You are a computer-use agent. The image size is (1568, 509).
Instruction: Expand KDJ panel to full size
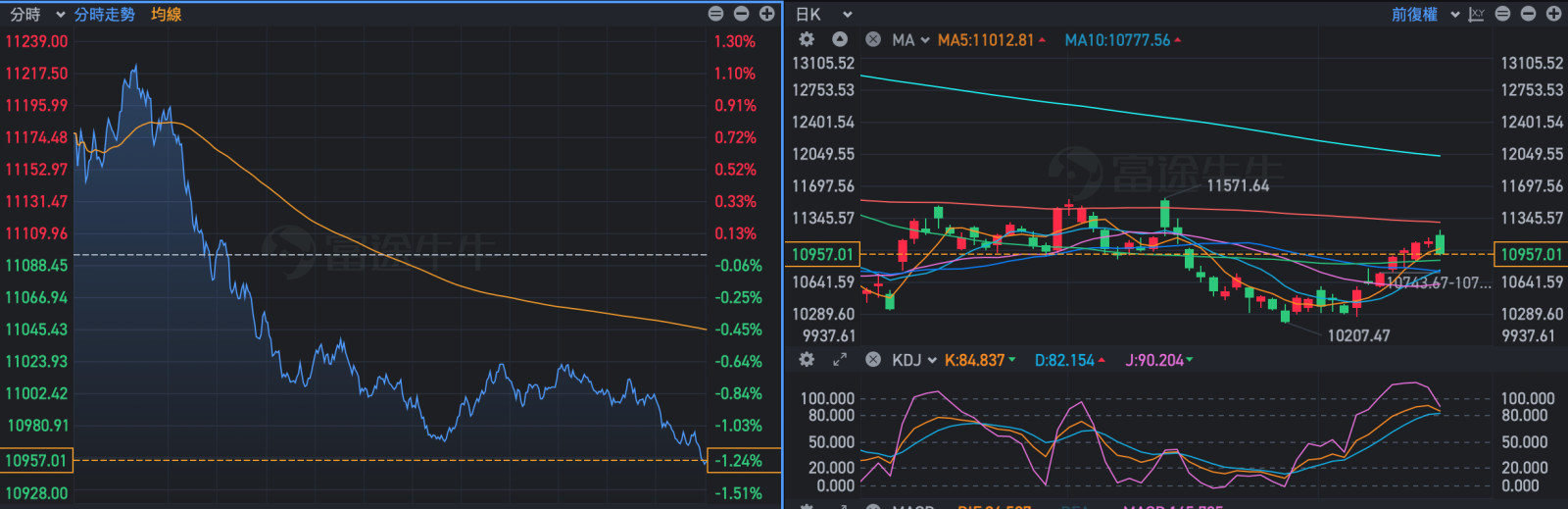tap(840, 360)
